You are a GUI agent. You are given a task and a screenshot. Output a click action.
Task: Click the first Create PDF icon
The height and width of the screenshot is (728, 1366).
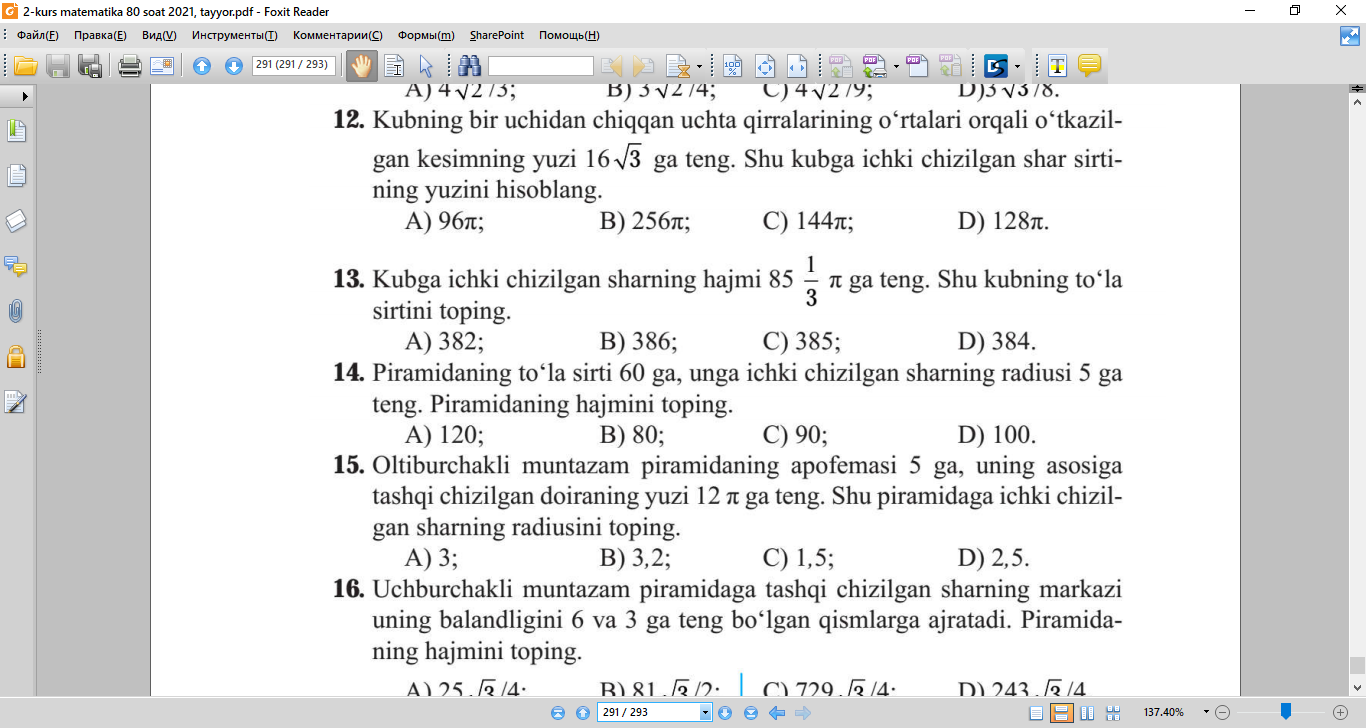841,67
